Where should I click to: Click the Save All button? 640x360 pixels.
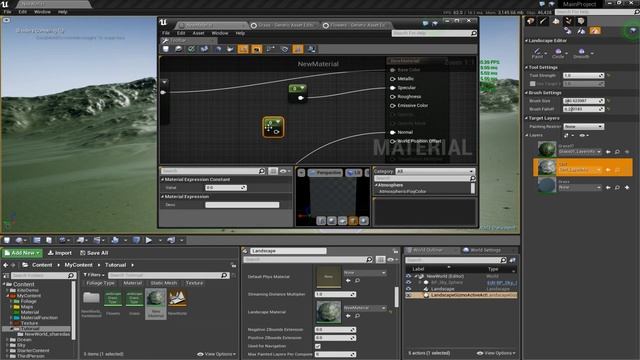coord(94,253)
